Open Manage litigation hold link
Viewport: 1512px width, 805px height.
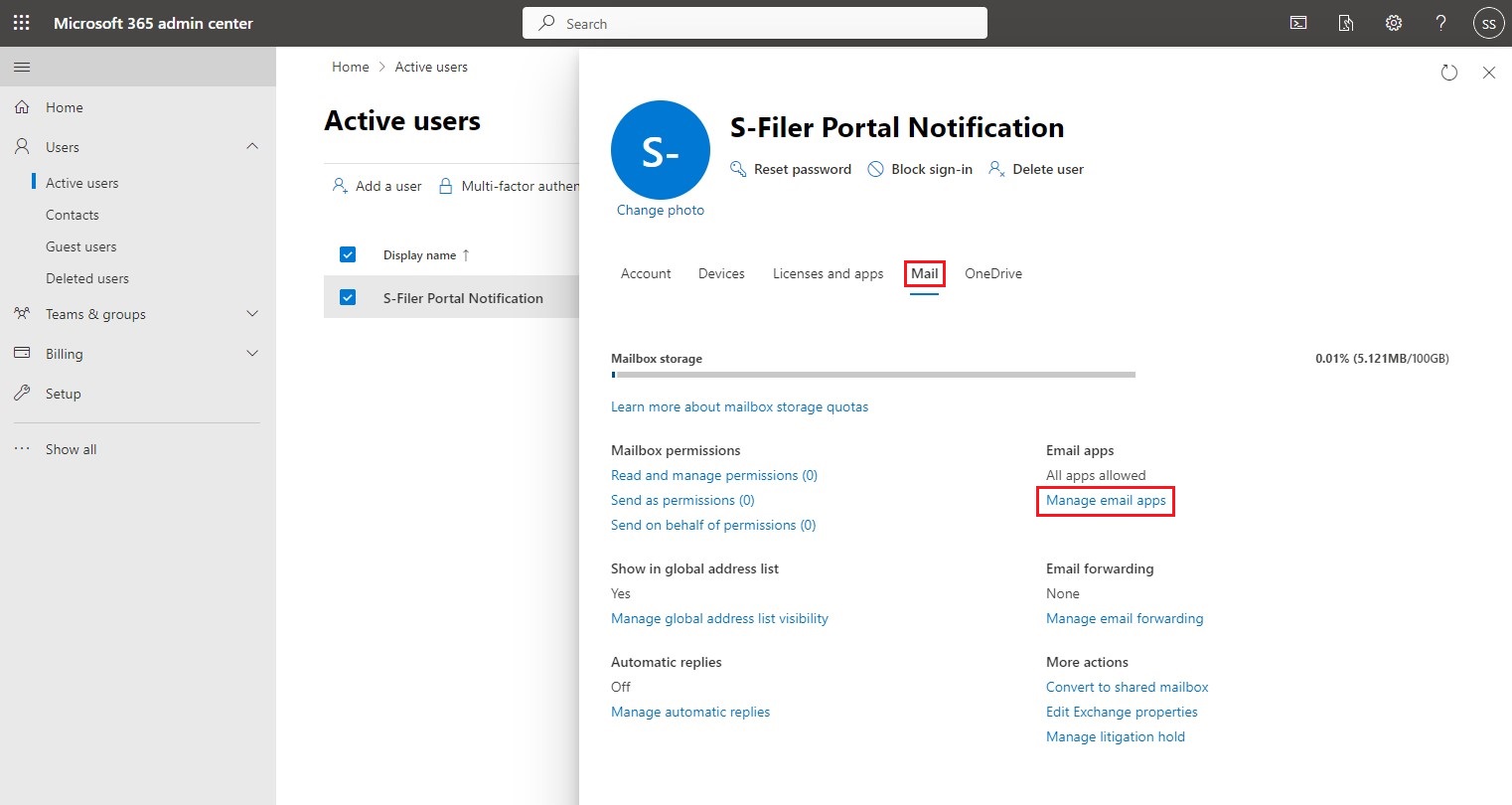click(1116, 736)
